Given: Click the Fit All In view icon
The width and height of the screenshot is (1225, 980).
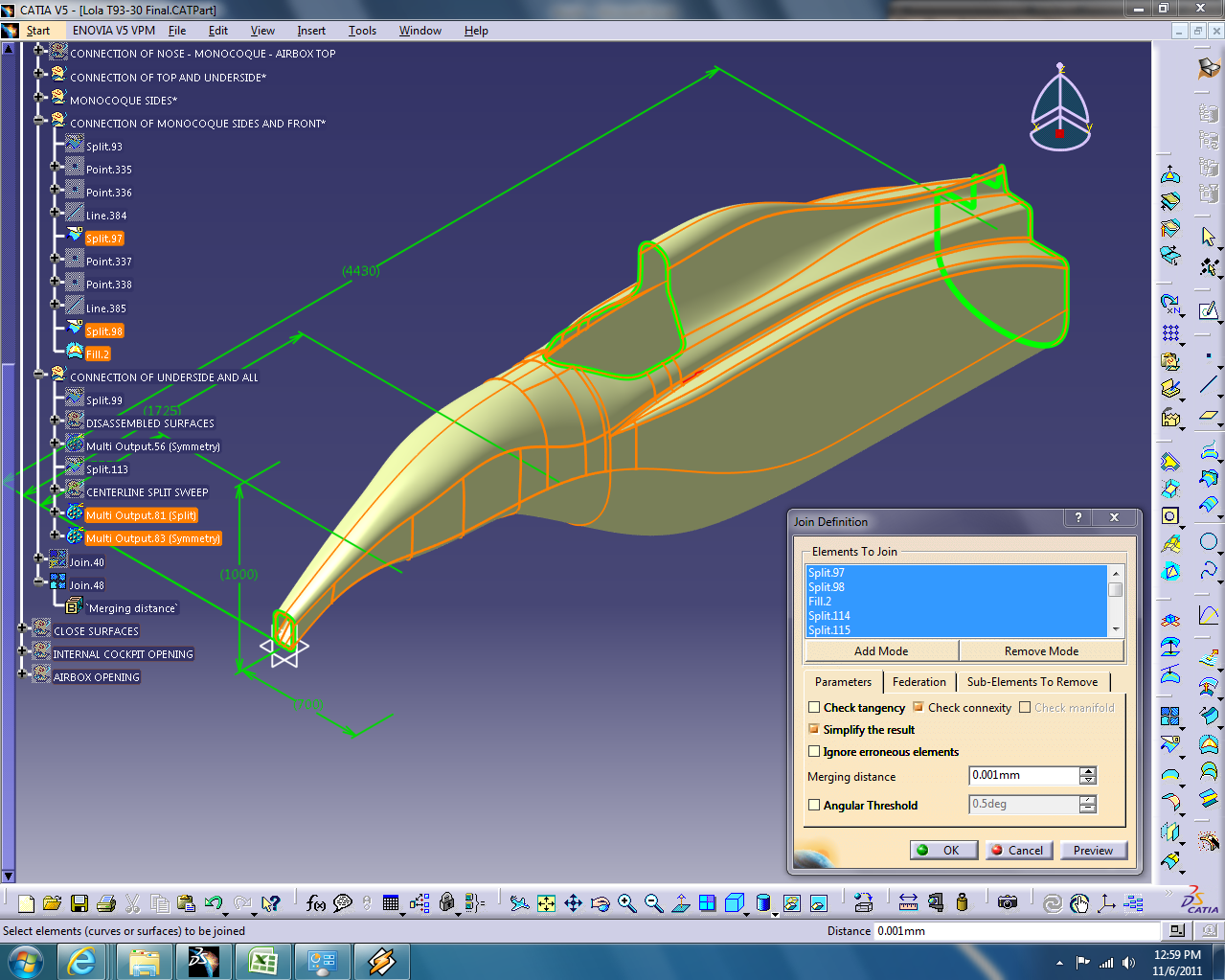Looking at the screenshot, I should (x=546, y=902).
